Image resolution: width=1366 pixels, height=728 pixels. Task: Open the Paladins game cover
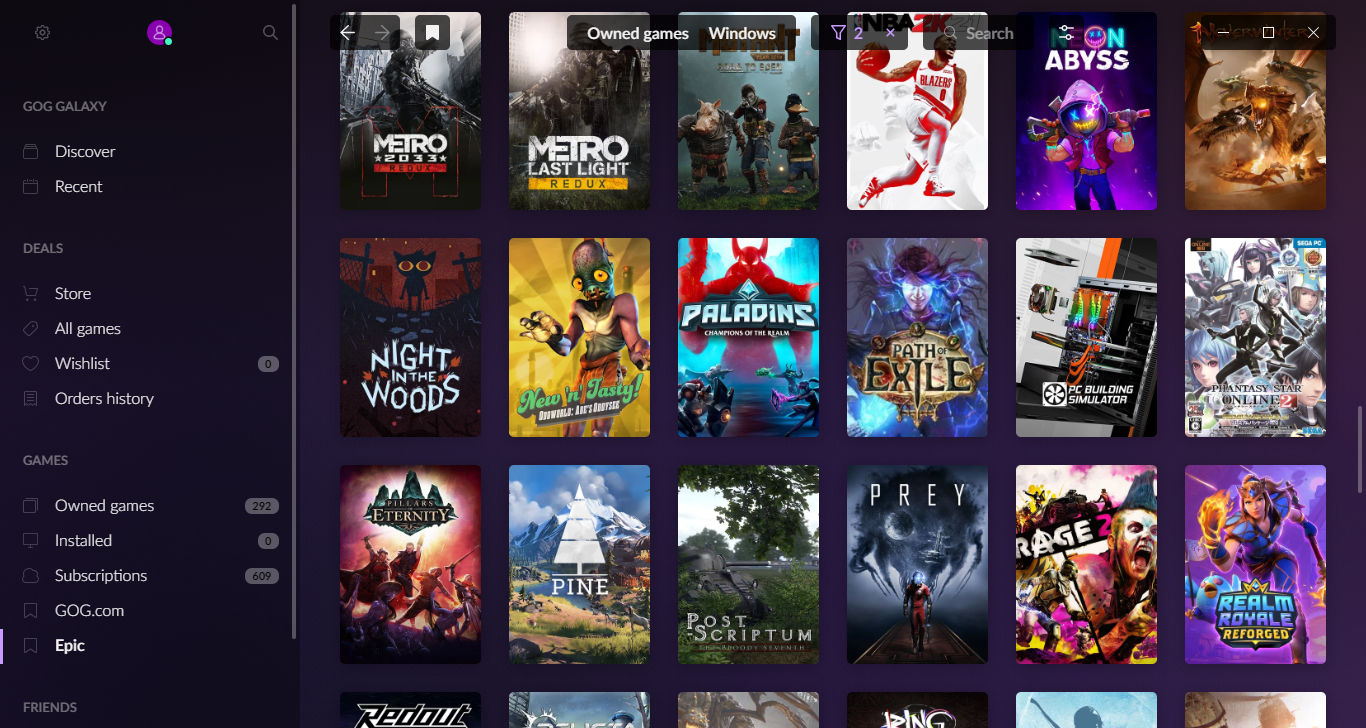click(x=748, y=337)
